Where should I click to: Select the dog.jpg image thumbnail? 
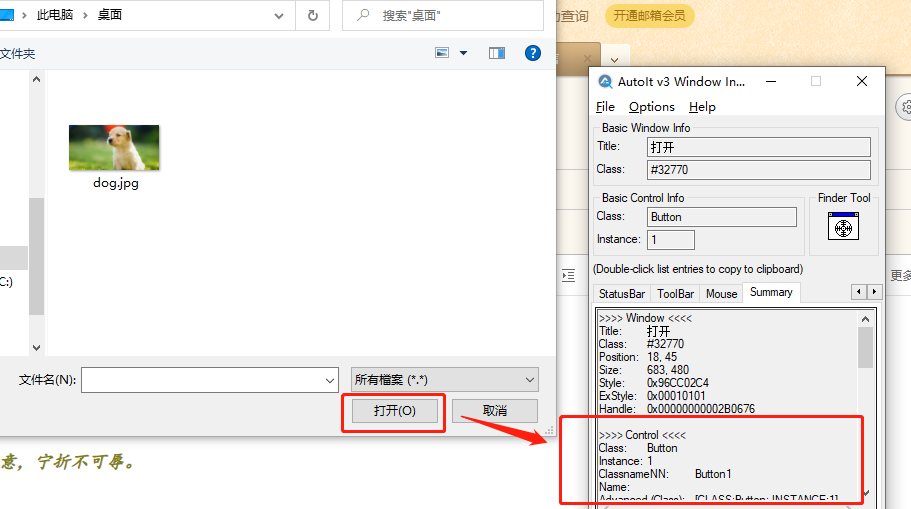point(114,148)
